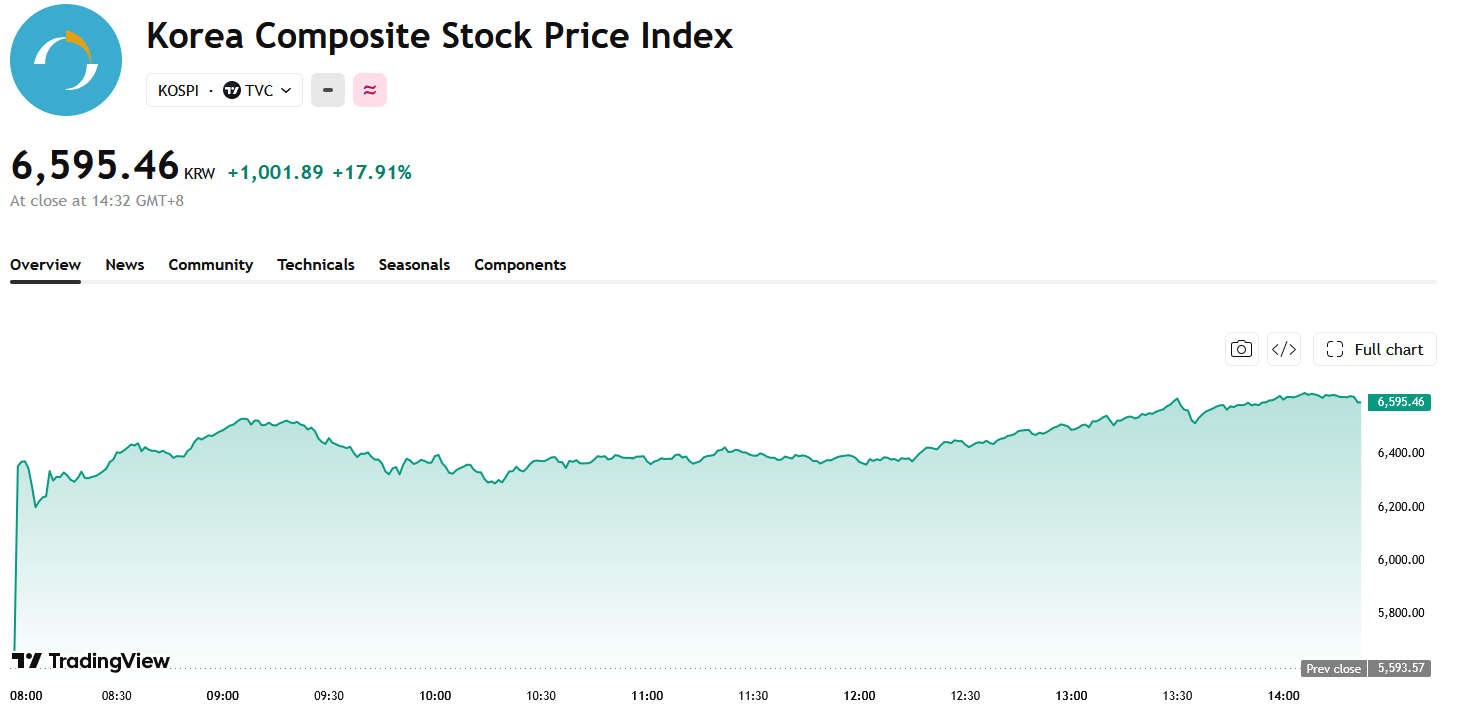Viewport: 1457px width, 715px height.
Task: Select the Overview tab
Action: pyautogui.click(x=45, y=265)
